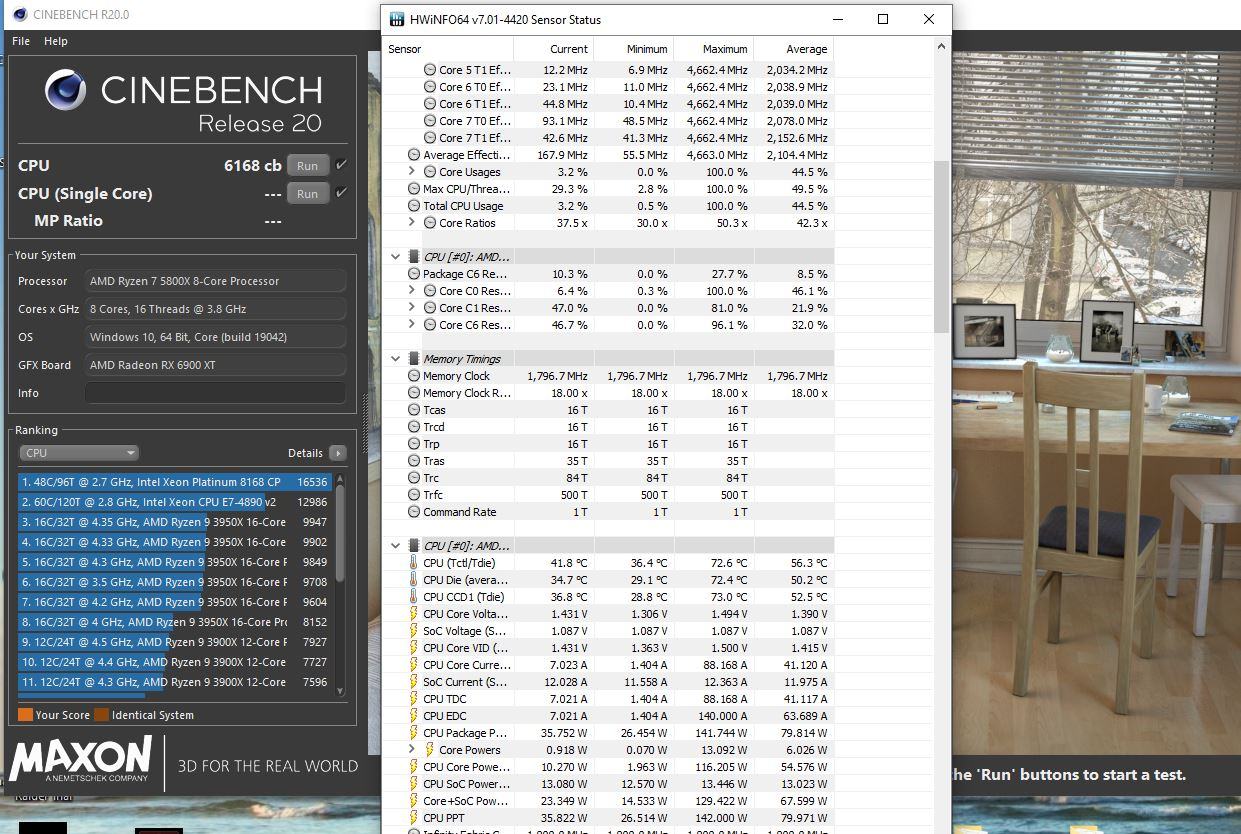Click the ranking list scroll up arrow
Screen dimensions: 1241x834
(340, 479)
